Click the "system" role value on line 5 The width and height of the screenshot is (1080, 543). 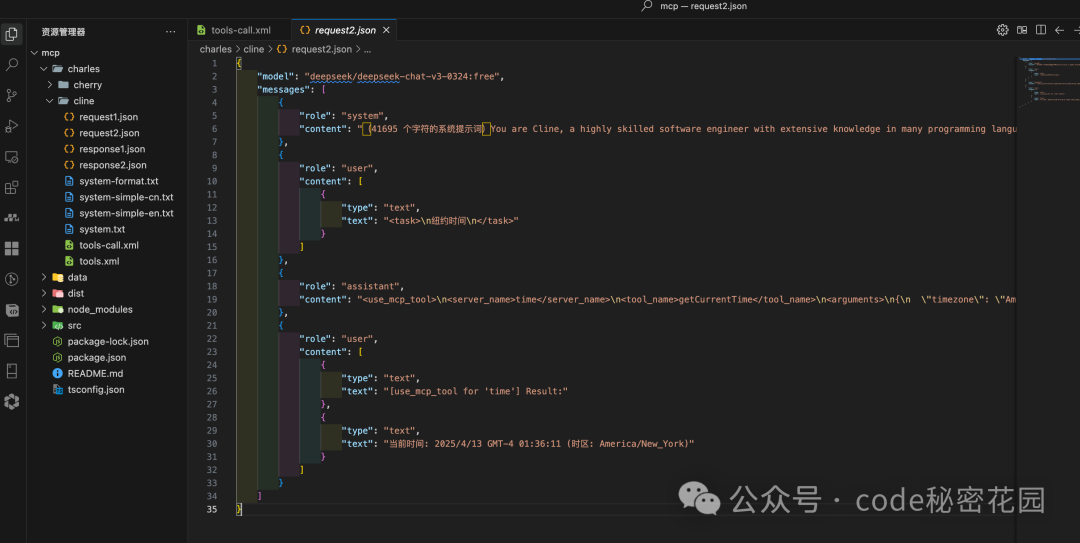pyautogui.click(x=362, y=116)
